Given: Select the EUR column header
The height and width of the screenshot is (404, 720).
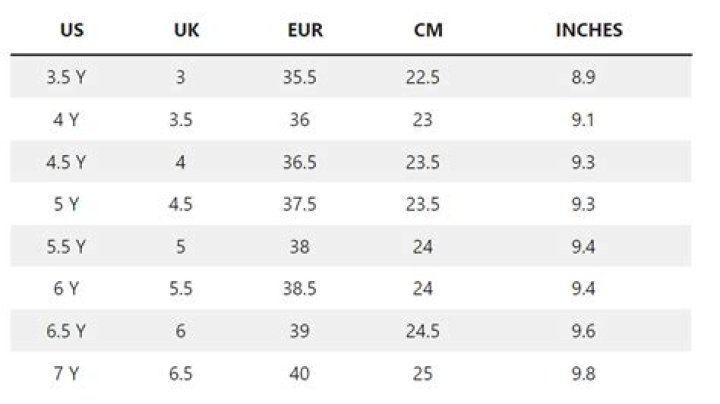Looking at the screenshot, I should point(304,30).
